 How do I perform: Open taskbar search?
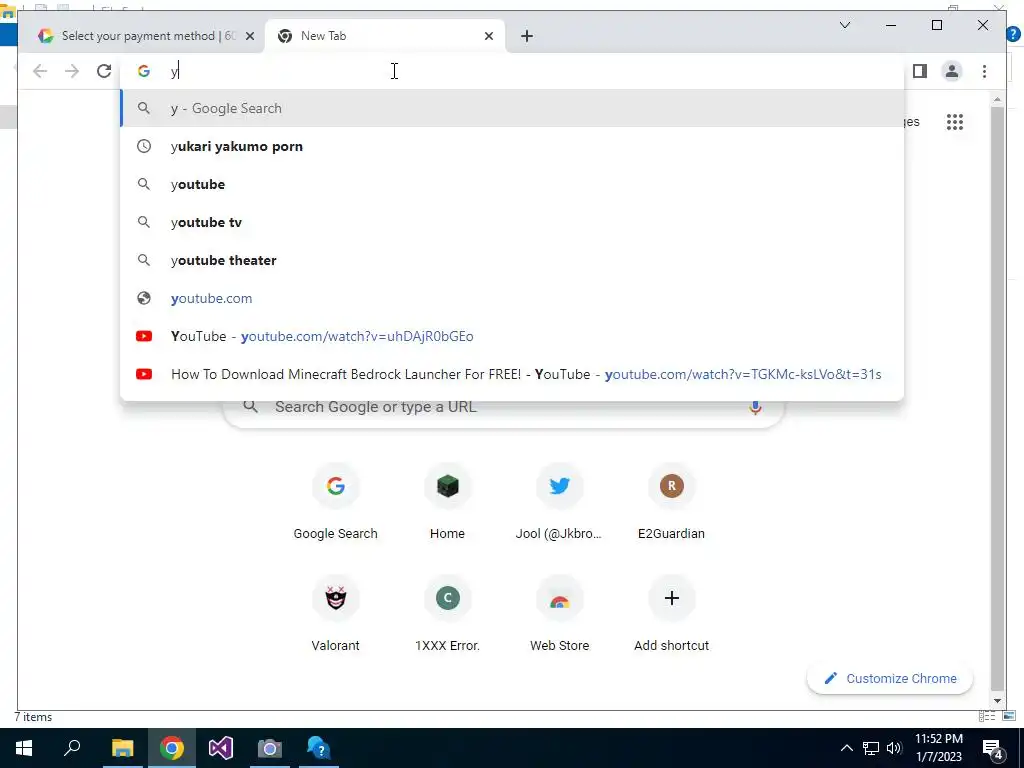coord(72,748)
